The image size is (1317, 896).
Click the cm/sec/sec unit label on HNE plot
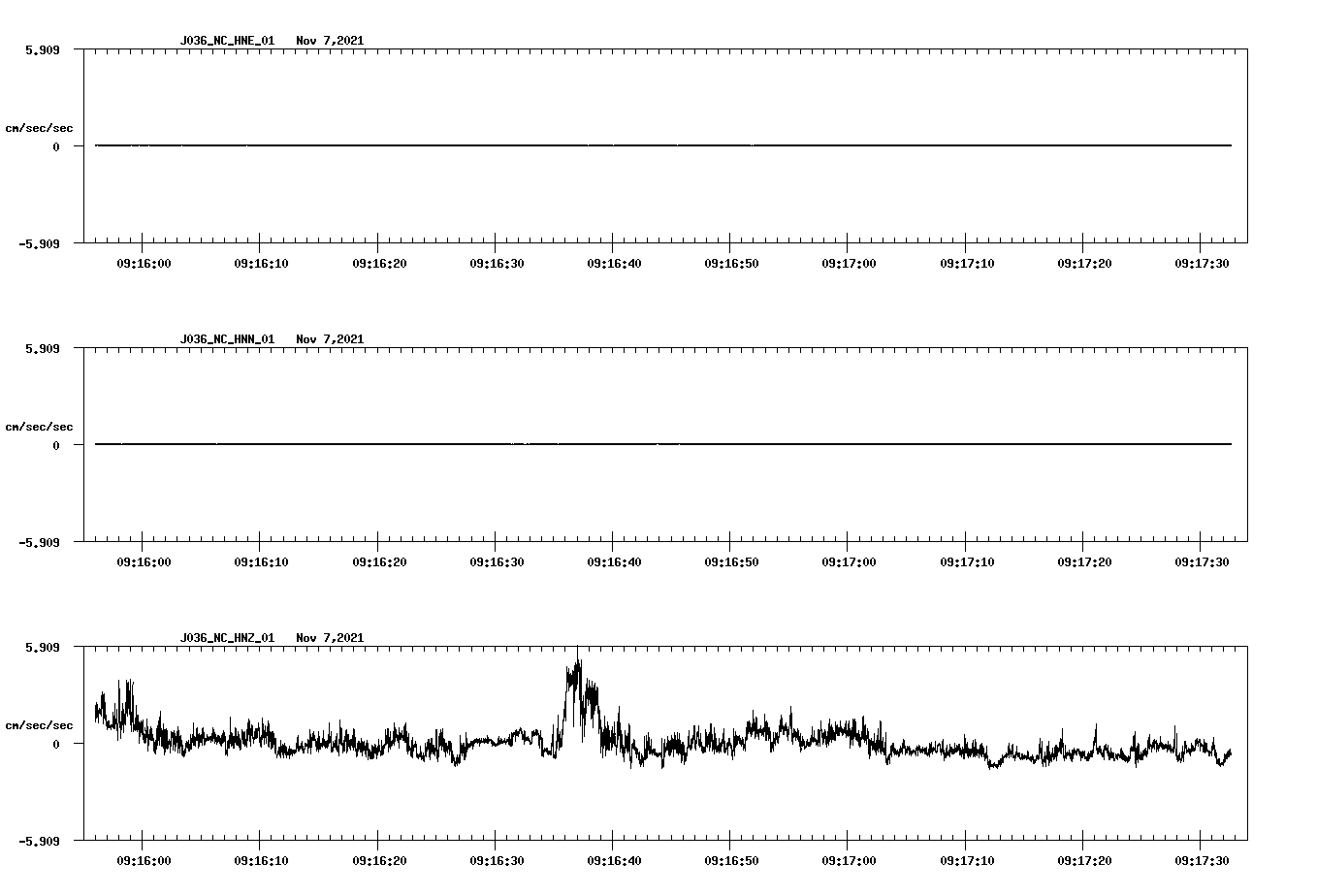point(39,128)
